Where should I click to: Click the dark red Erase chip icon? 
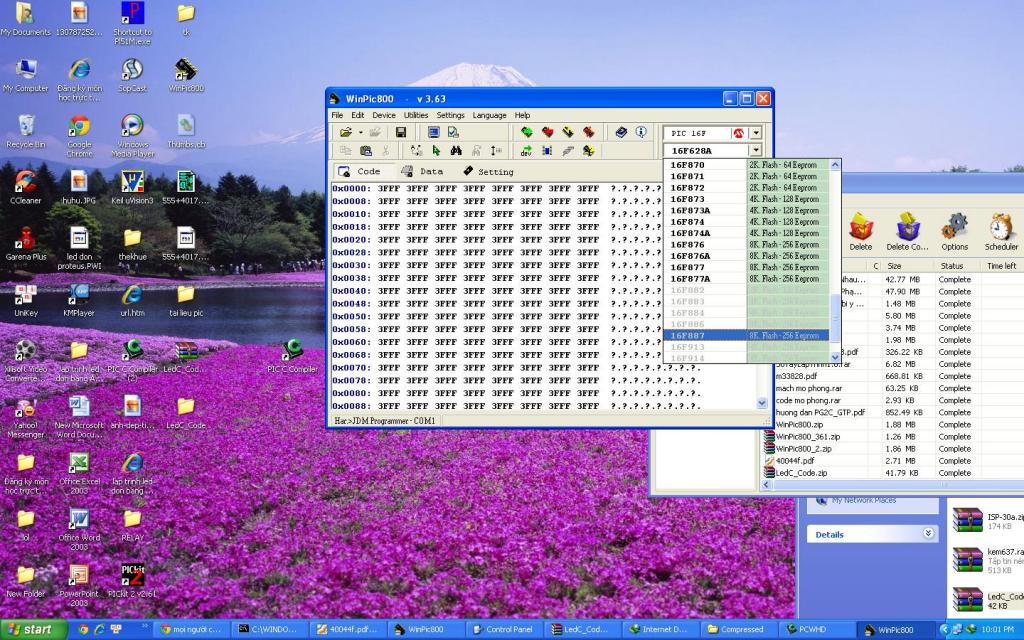click(x=588, y=133)
